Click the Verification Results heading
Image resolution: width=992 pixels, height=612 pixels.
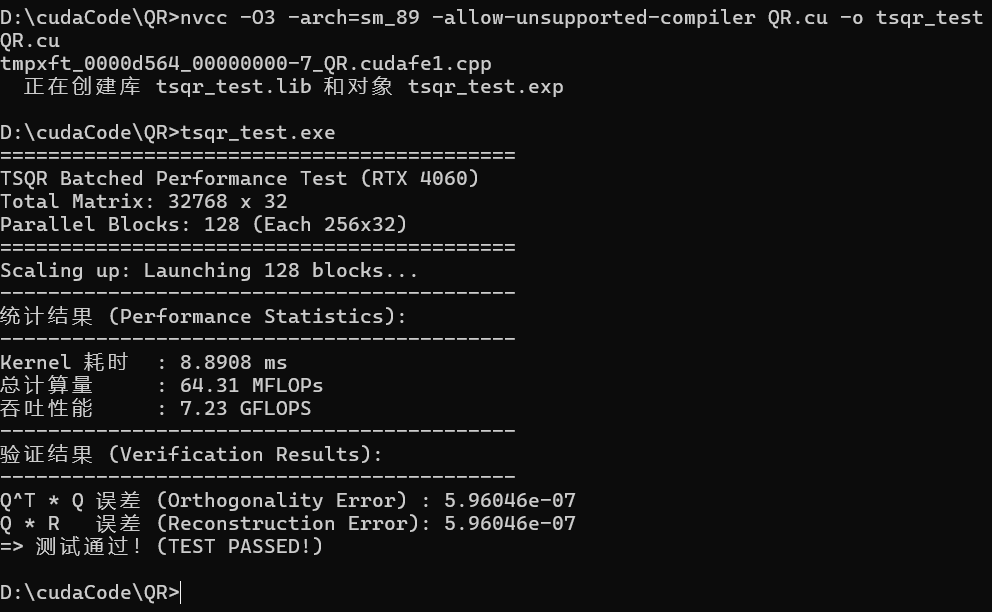191,455
